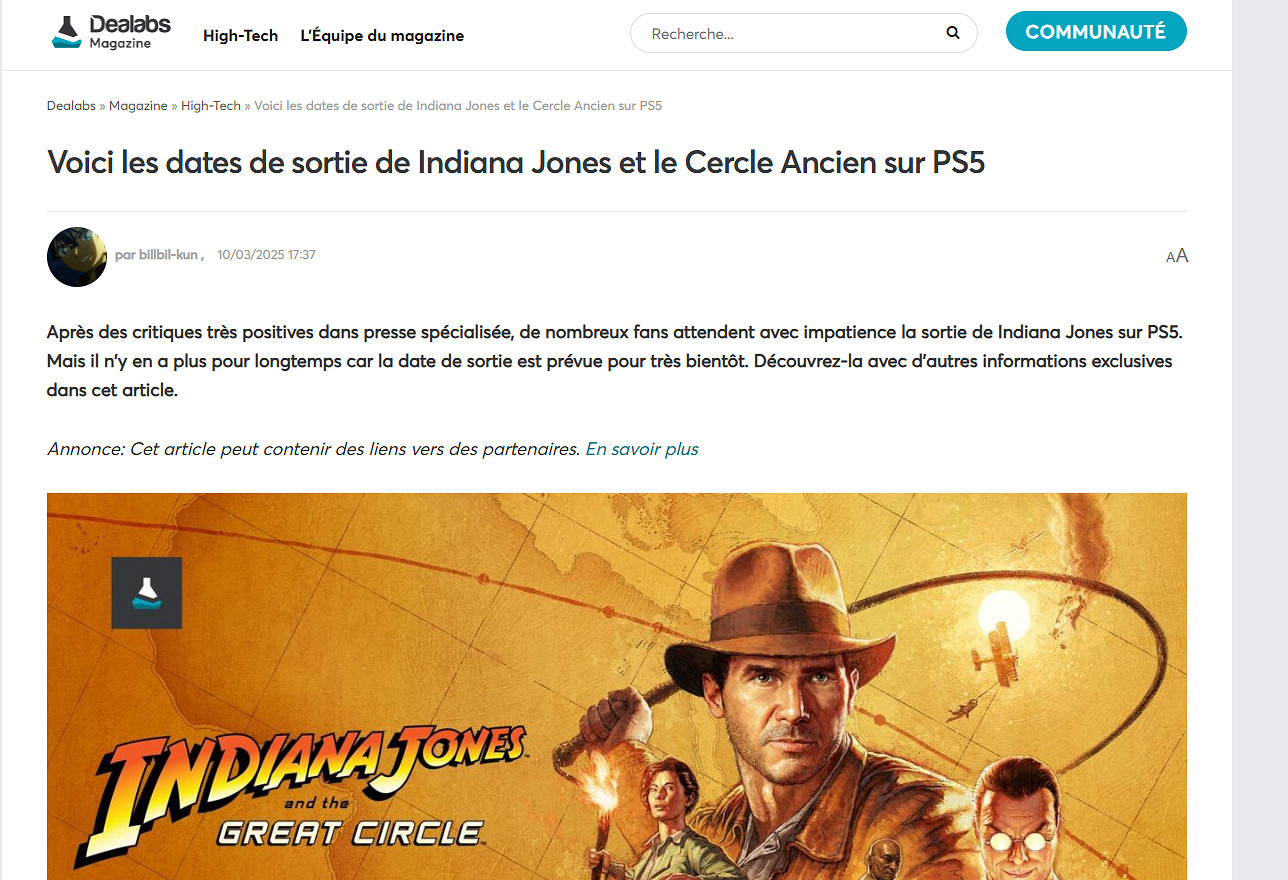Open L'Équipe du magazine menu
Screen dimensions: 1288x880
pos(382,35)
